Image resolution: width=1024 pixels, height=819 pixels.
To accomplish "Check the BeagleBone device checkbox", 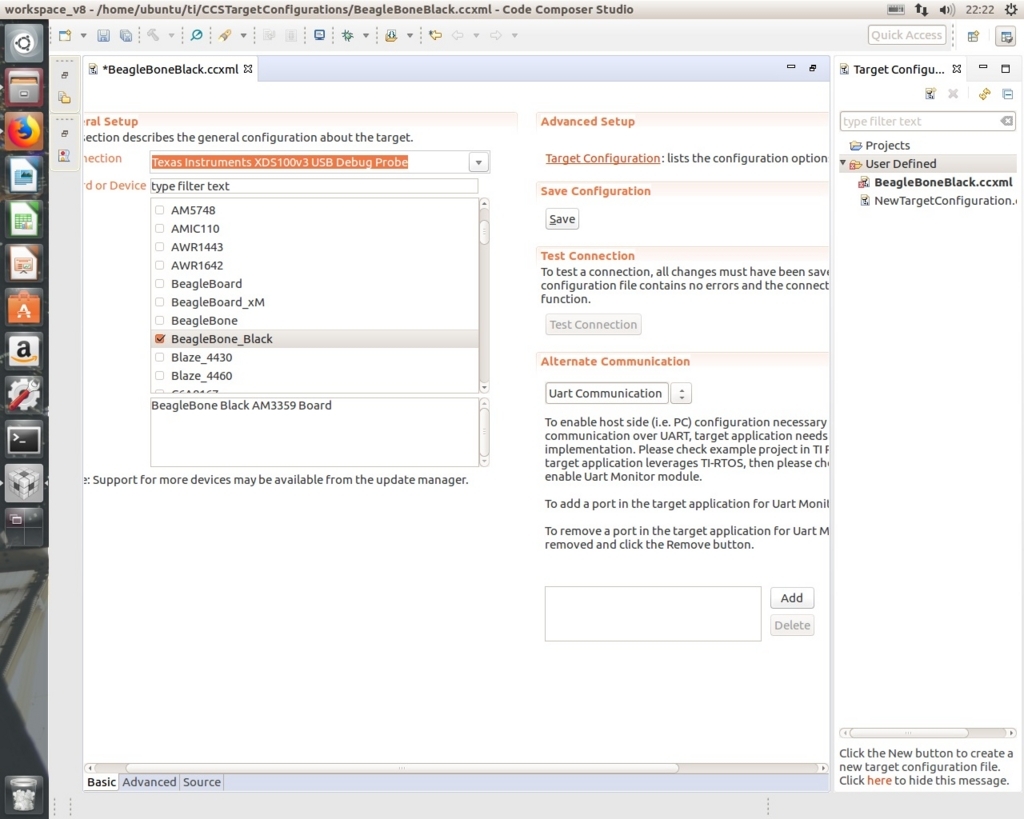I will click(x=159, y=321).
